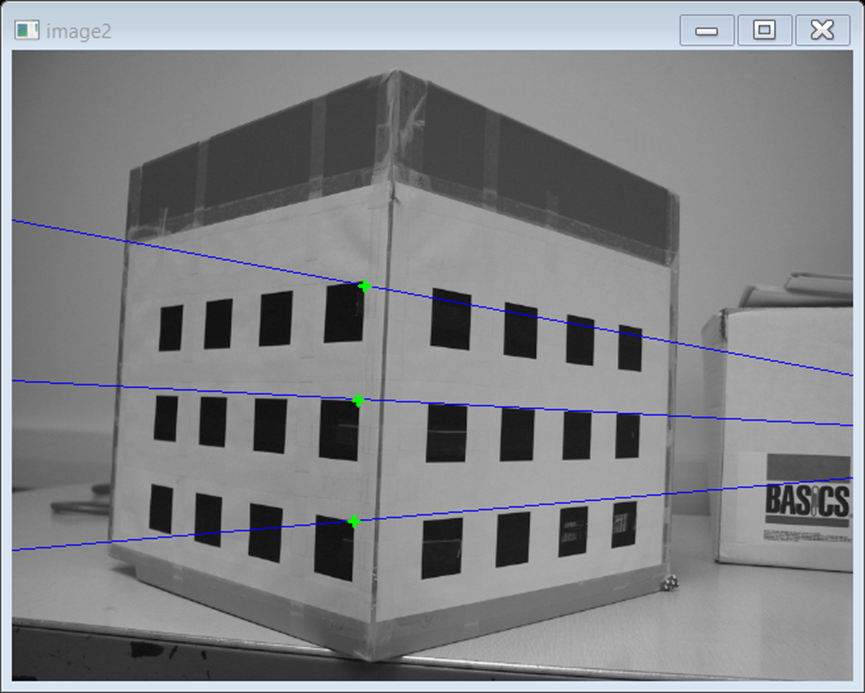The image size is (865, 693).
Task: Select the topmost green feature point
Action: [x=363, y=288]
